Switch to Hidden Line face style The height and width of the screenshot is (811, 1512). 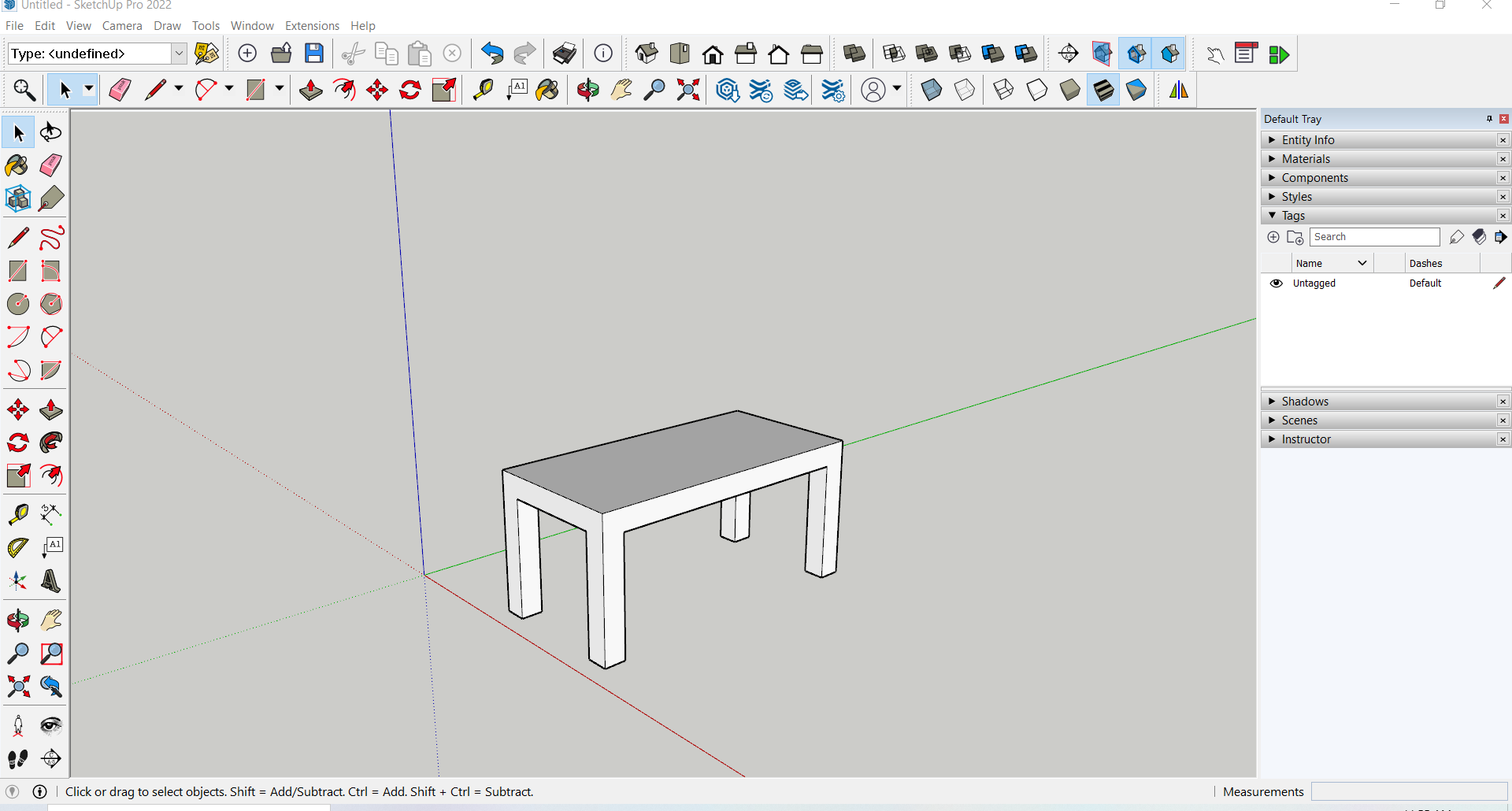[x=1037, y=90]
